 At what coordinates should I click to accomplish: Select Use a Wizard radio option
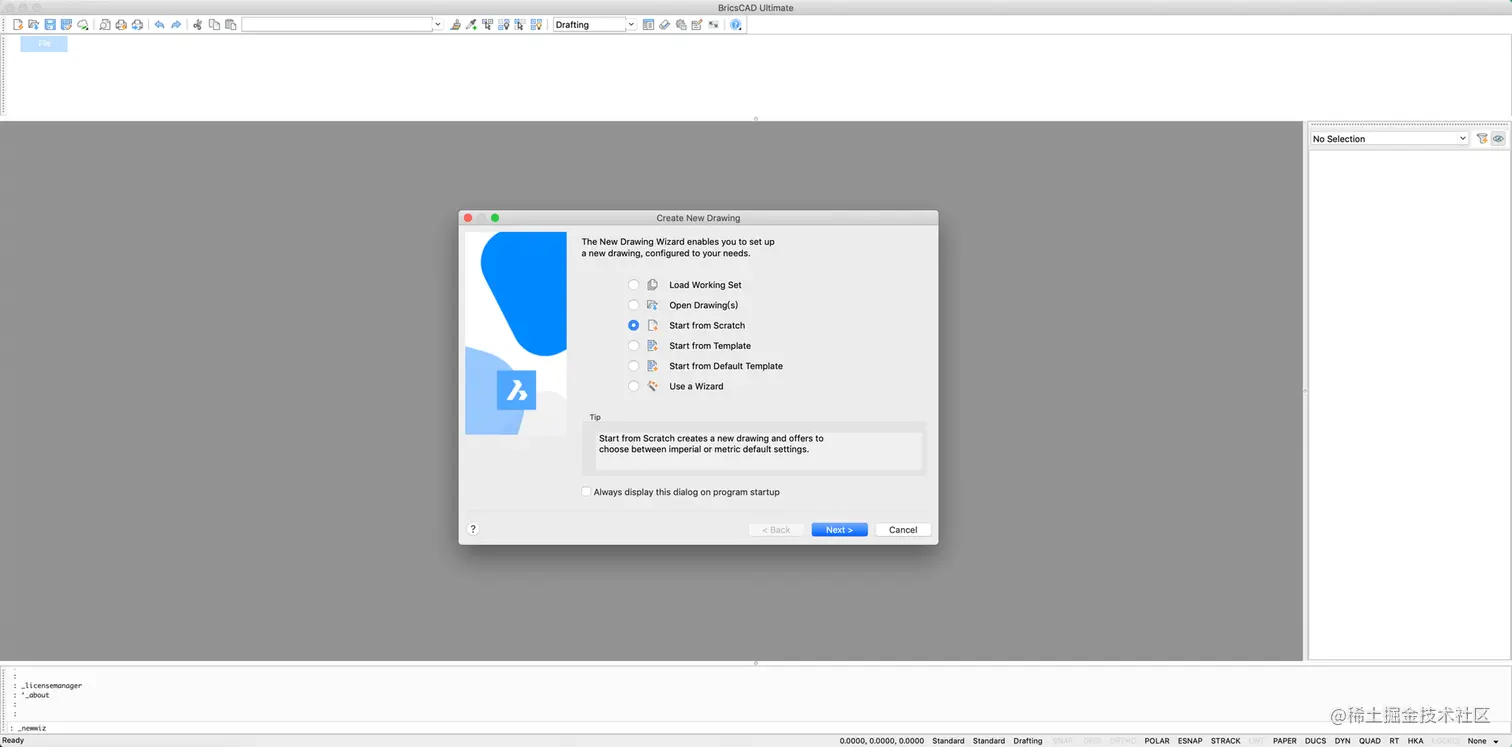click(x=634, y=386)
